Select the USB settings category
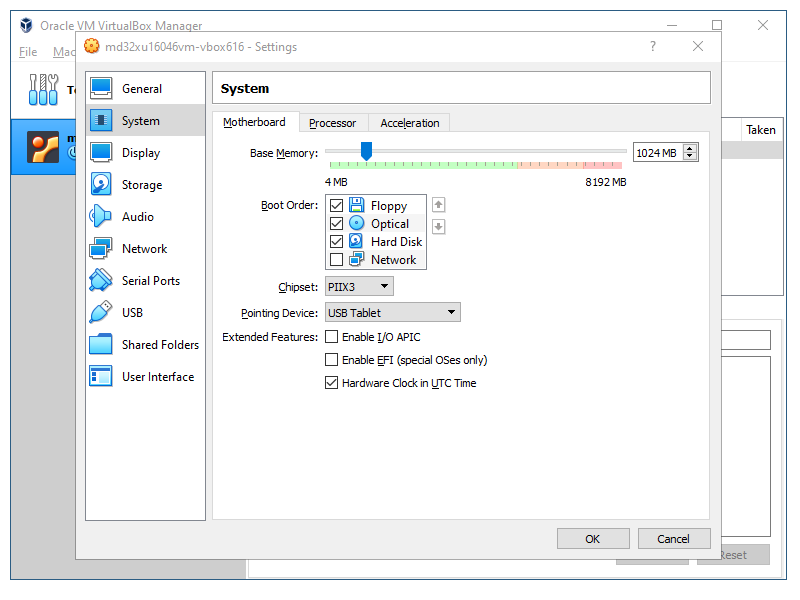This screenshot has width=800, height=600. coord(132,313)
